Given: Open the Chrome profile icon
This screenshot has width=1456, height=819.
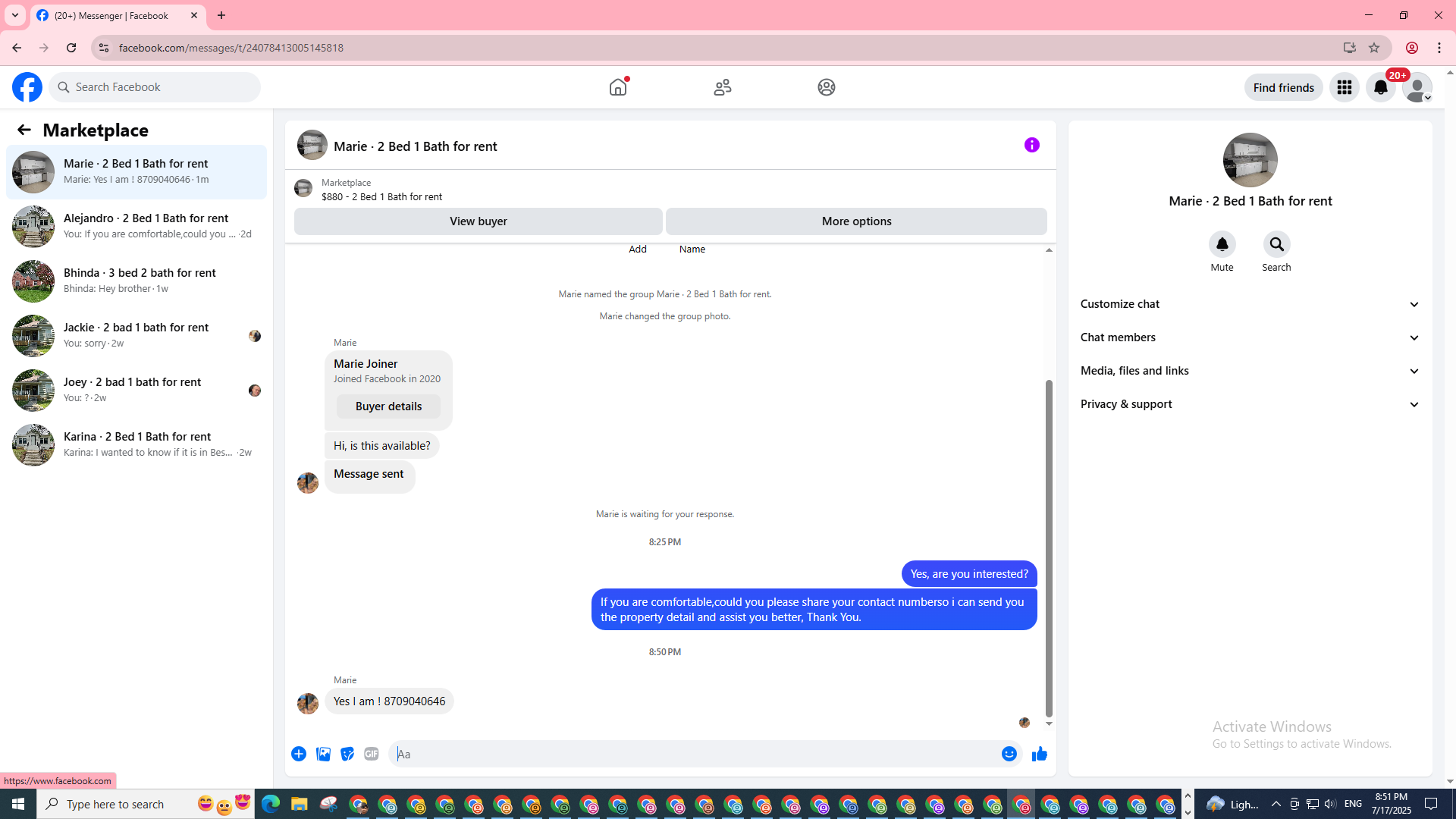Looking at the screenshot, I should [1412, 48].
